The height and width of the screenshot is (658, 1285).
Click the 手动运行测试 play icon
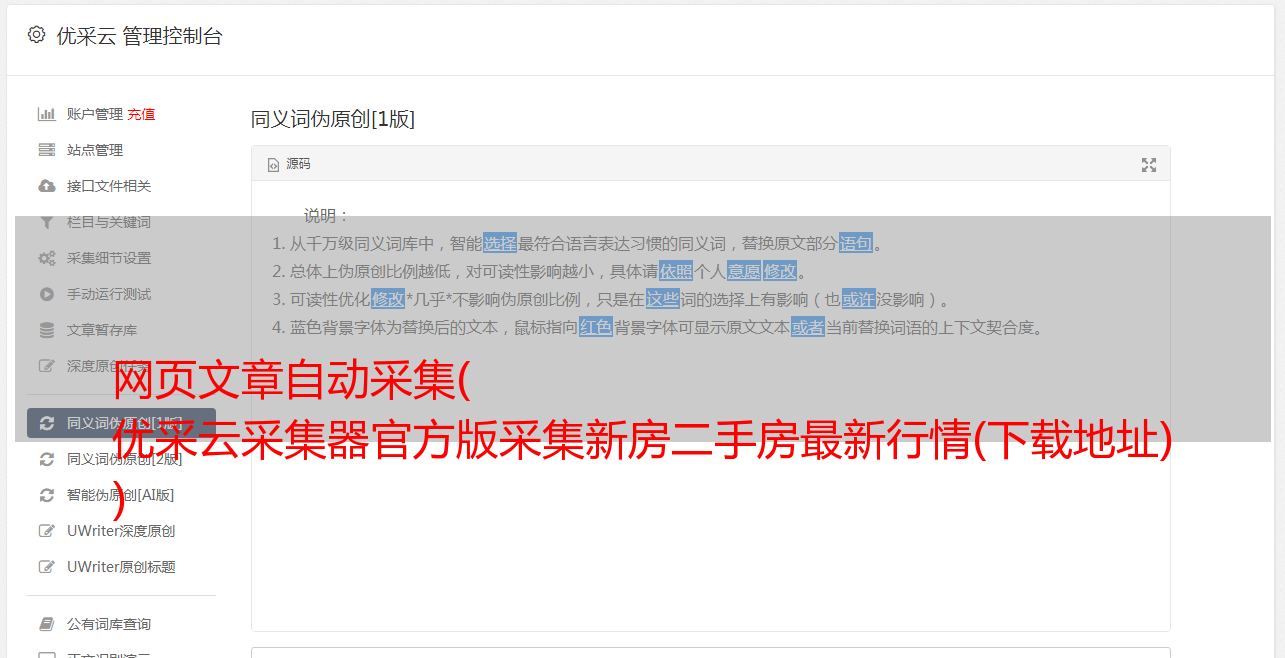tap(46, 294)
